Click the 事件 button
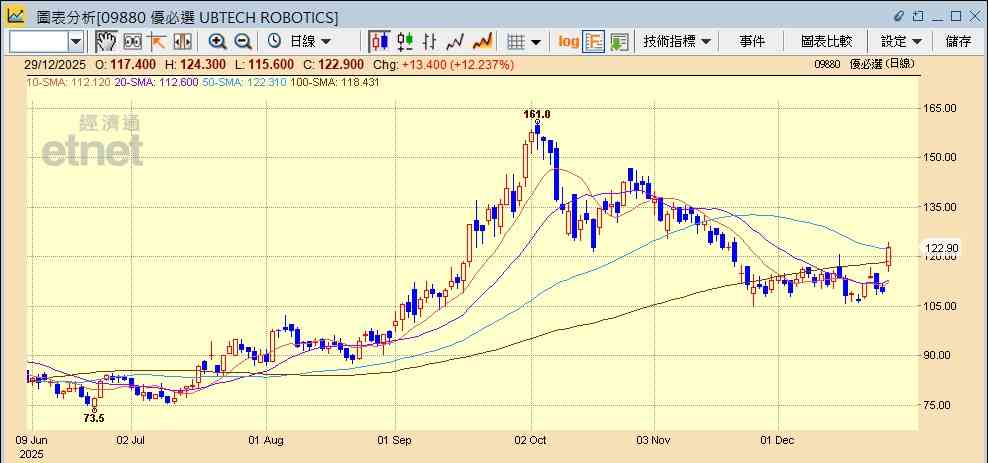Screen dimensions: 989x463 (x=752, y=42)
